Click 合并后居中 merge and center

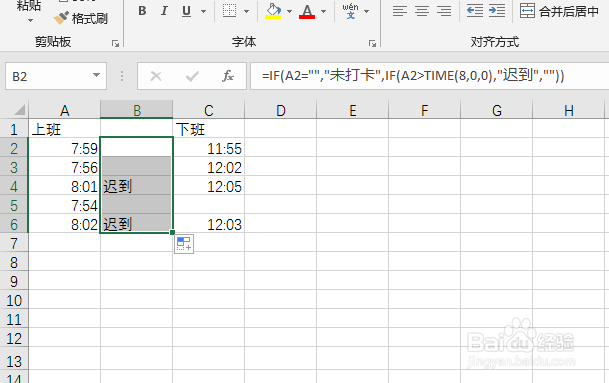(x=559, y=11)
